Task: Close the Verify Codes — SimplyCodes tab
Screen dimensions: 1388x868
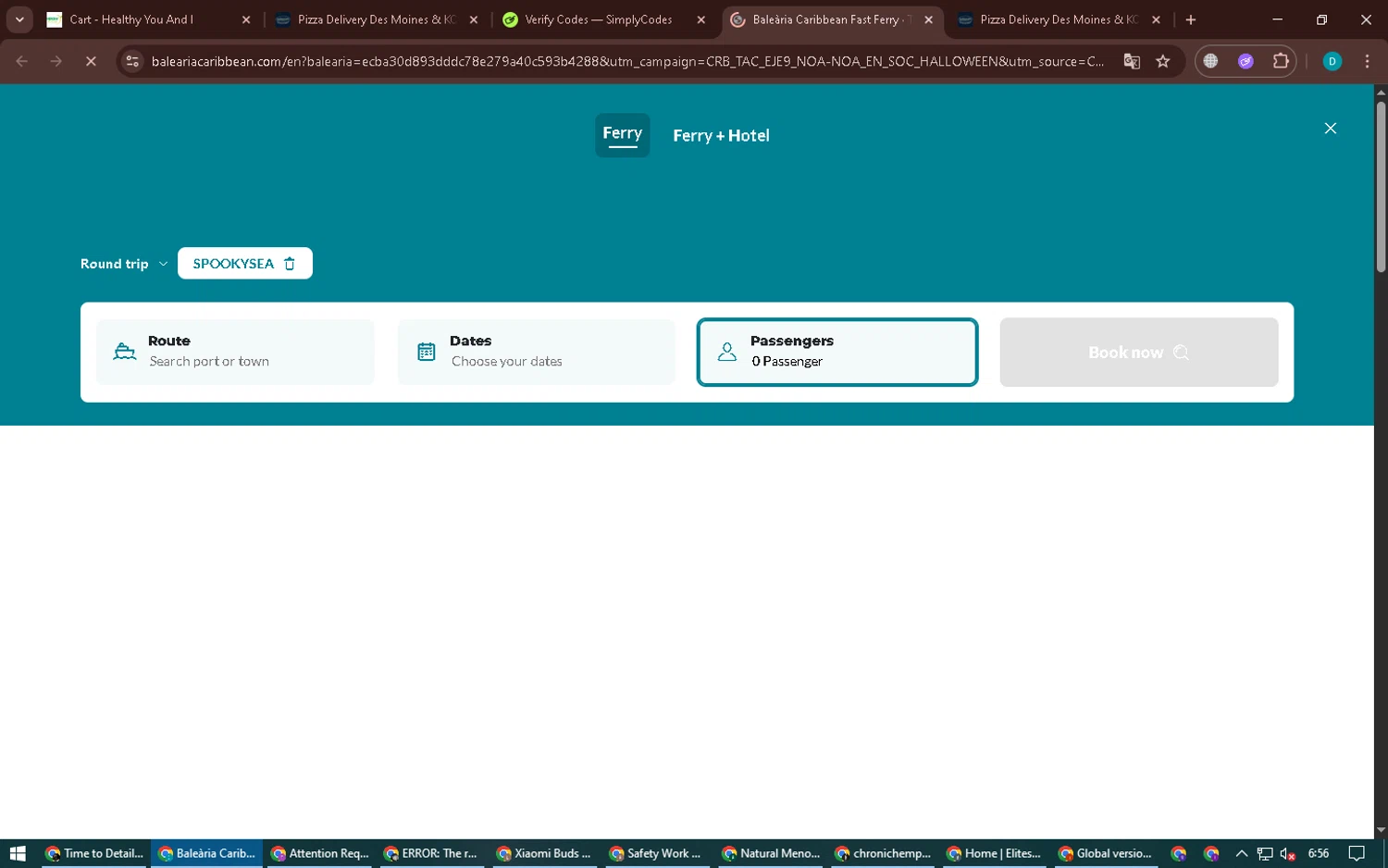Action: click(x=700, y=19)
